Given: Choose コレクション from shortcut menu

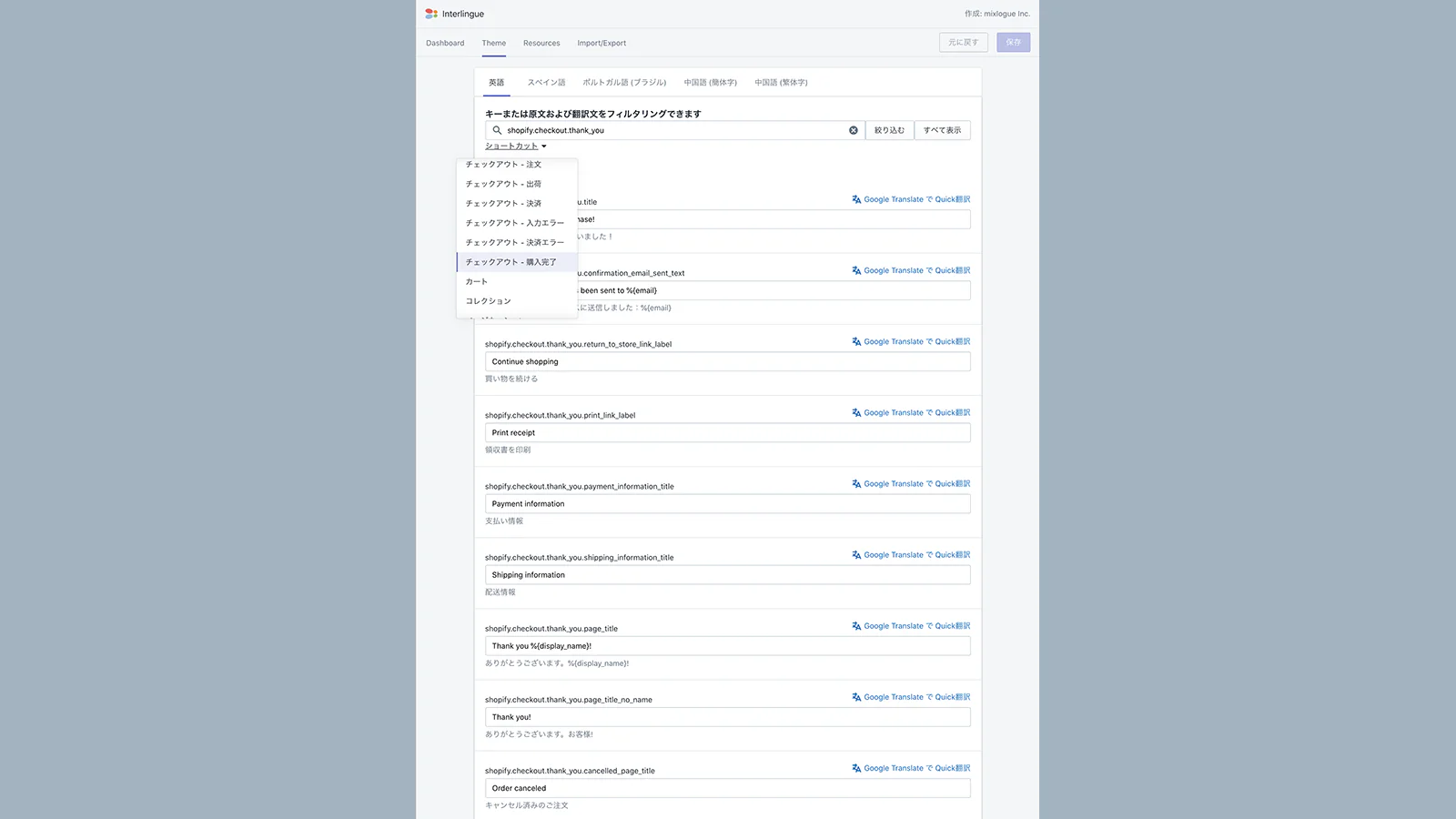Looking at the screenshot, I should coord(517,301).
